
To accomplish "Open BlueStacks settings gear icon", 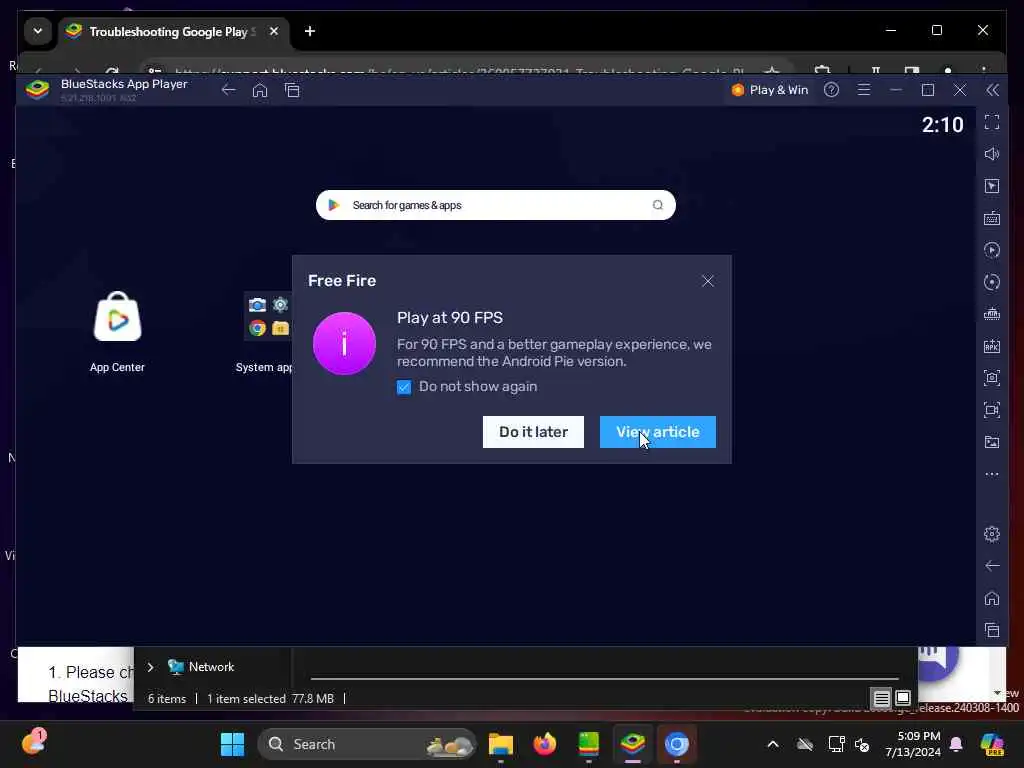I will pos(992,534).
